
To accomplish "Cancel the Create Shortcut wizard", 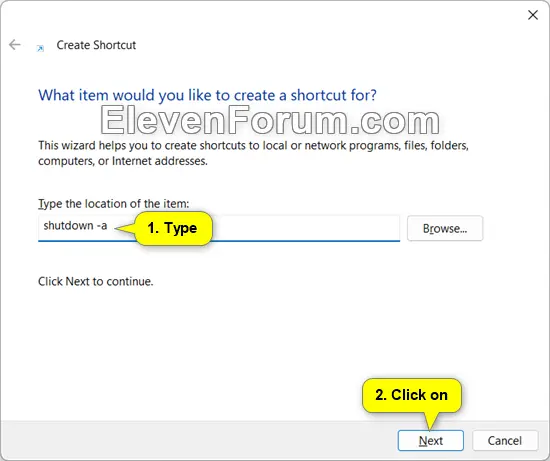I will click(505, 440).
